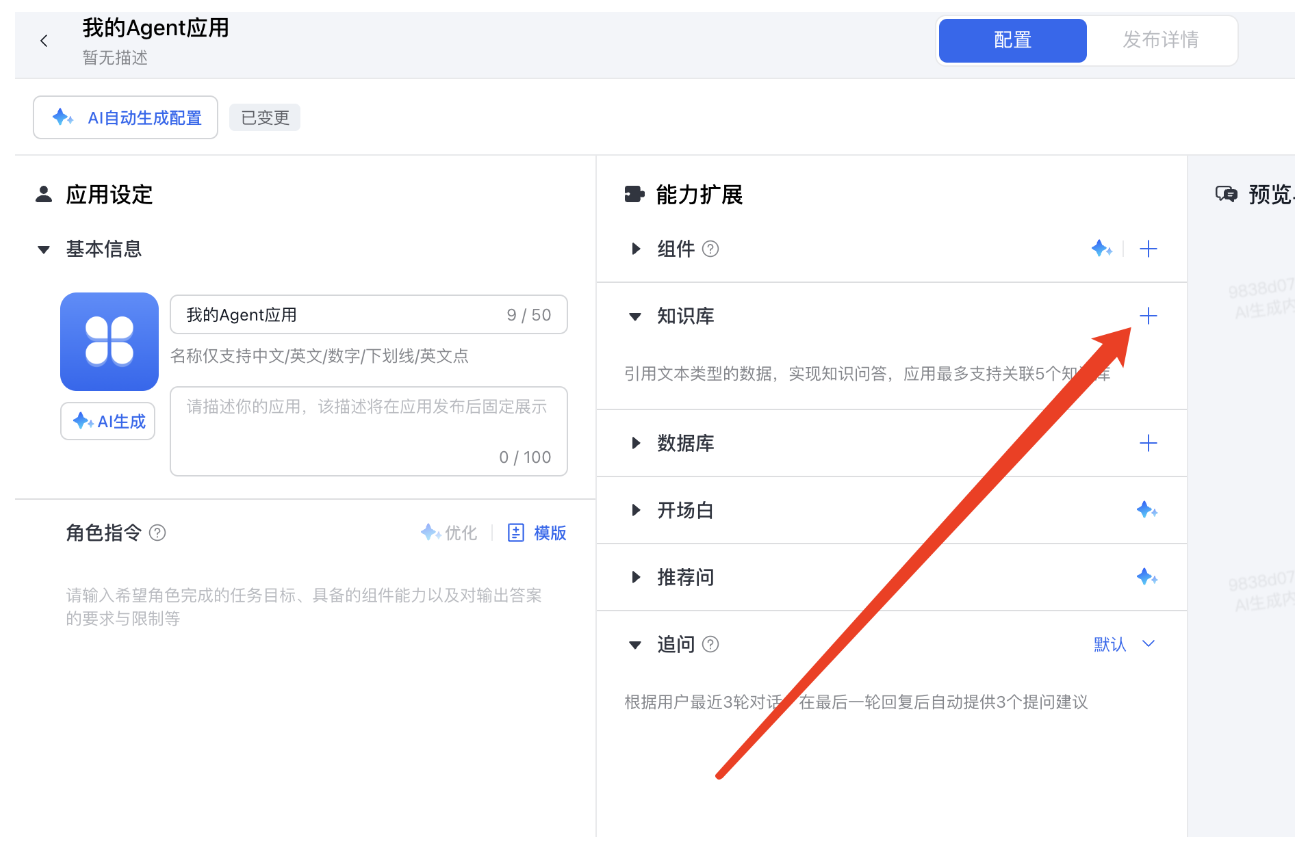Add a database with 数据库 plus icon
The height and width of the screenshot is (850, 1308).
click(x=1148, y=443)
